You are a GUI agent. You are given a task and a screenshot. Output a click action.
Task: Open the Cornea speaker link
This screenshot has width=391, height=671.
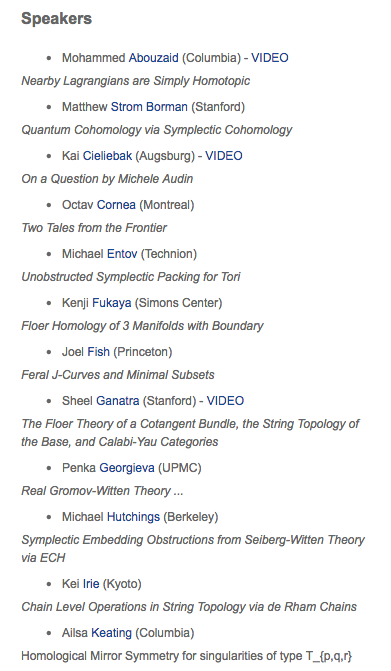click(x=116, y=205)
